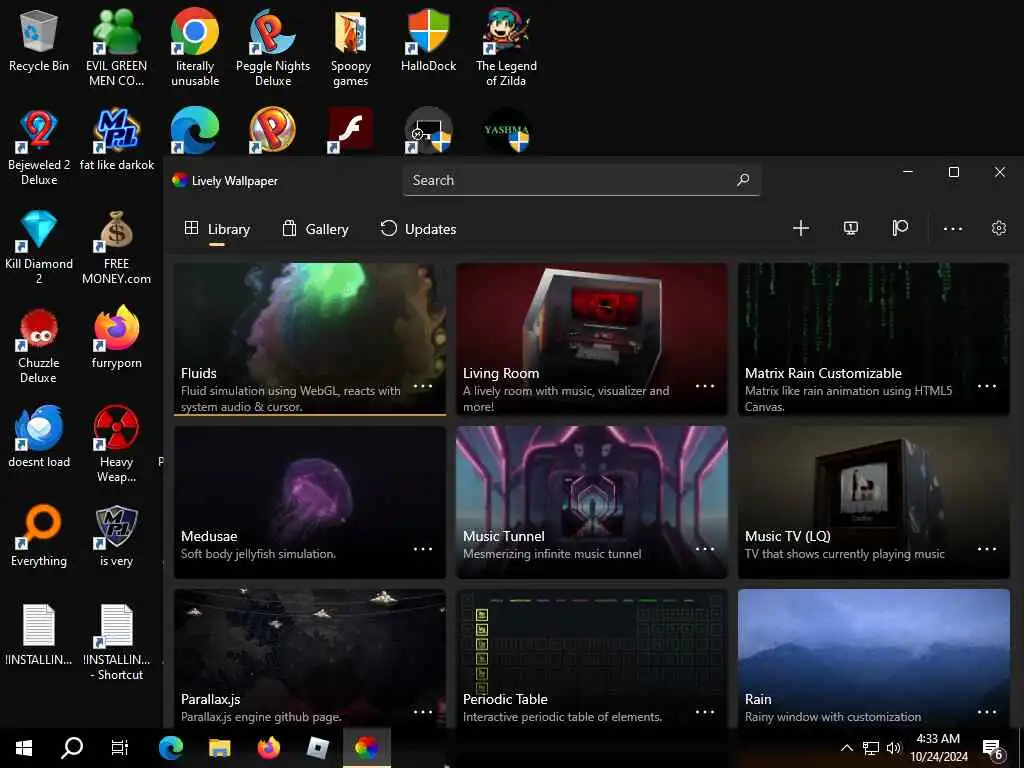The width and height of the screenshot is (1024, 768).
Task: Apply the Living Room wallpaper thumbnail
Action: point(592,339)
